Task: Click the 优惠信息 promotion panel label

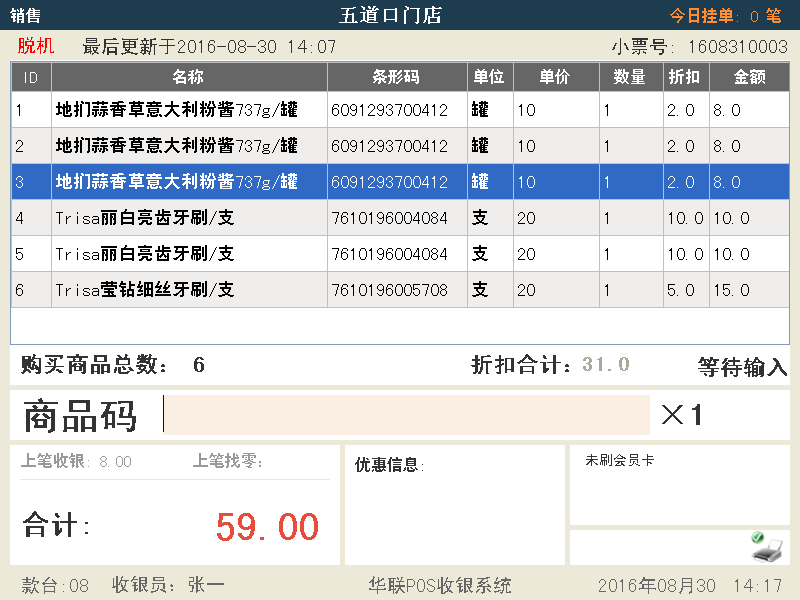Action: pyautogui.click(x=389, y=465)
